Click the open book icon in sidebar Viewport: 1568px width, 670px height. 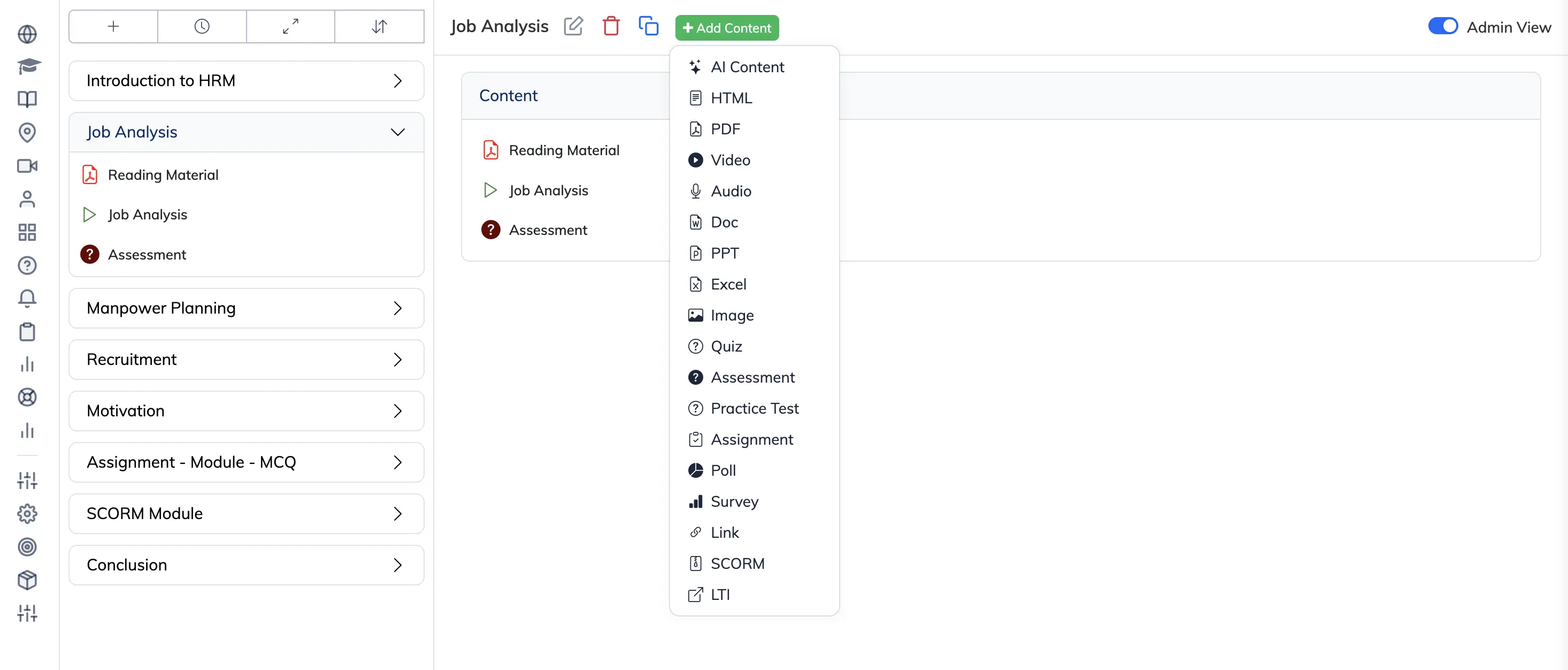click(27, 100)
